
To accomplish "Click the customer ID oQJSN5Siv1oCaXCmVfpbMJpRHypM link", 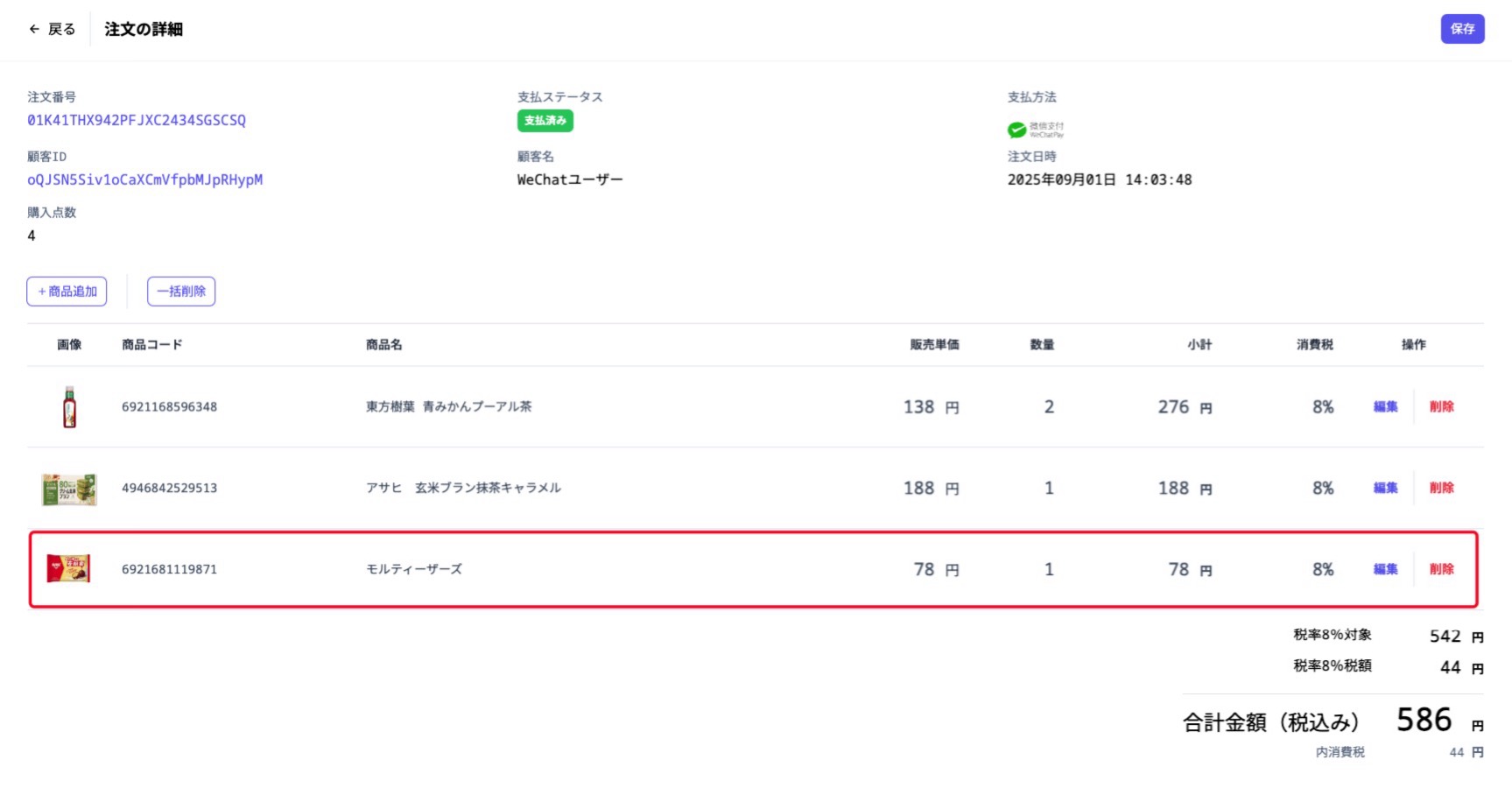I will pos(144,179).
